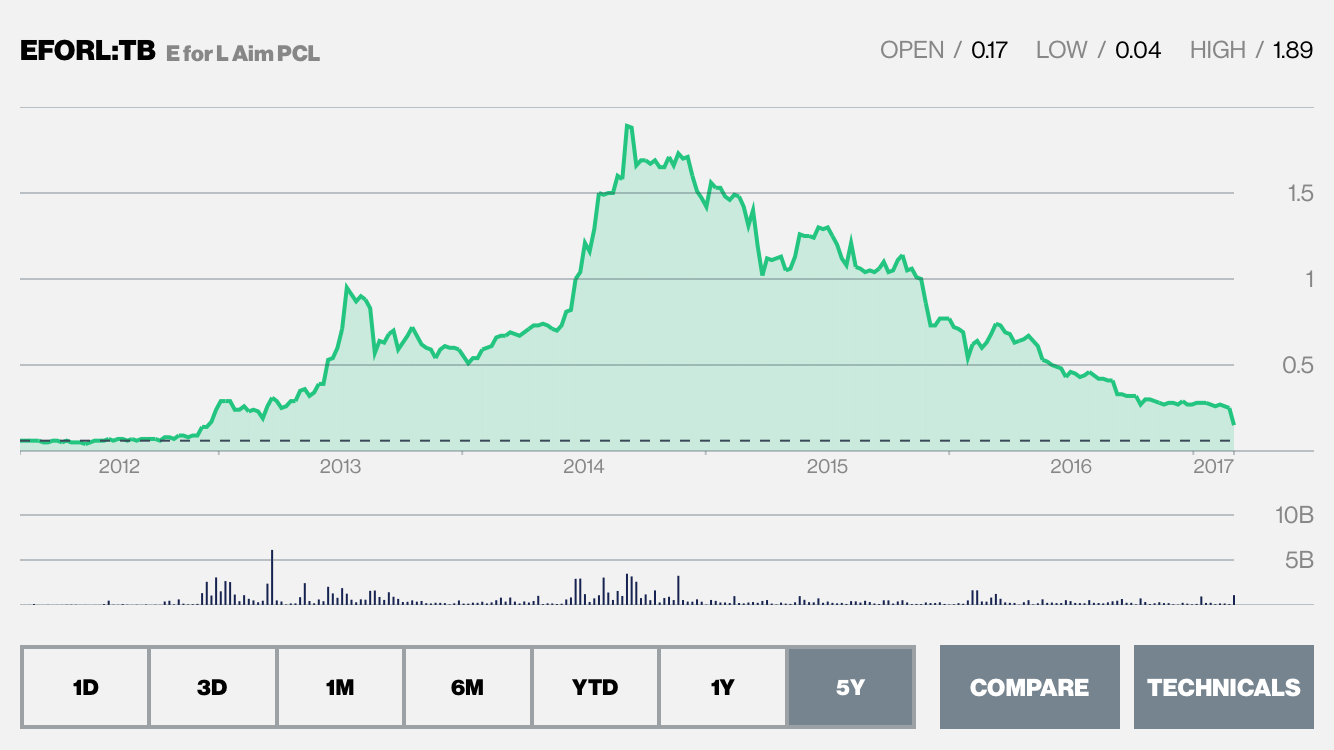
Task: Click the 5B volume axis label
Action: pyautogui.click(x=1299, y=560)
